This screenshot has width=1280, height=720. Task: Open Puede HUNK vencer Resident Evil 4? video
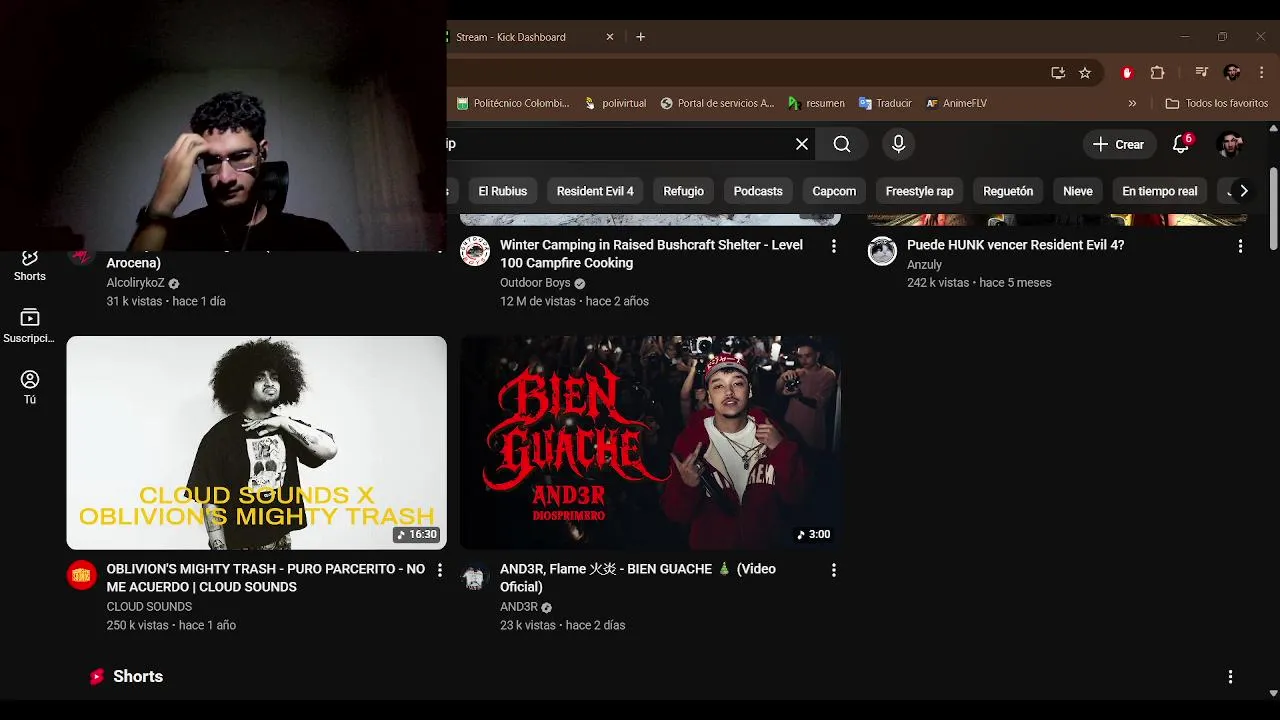(x=1015, y=245)
